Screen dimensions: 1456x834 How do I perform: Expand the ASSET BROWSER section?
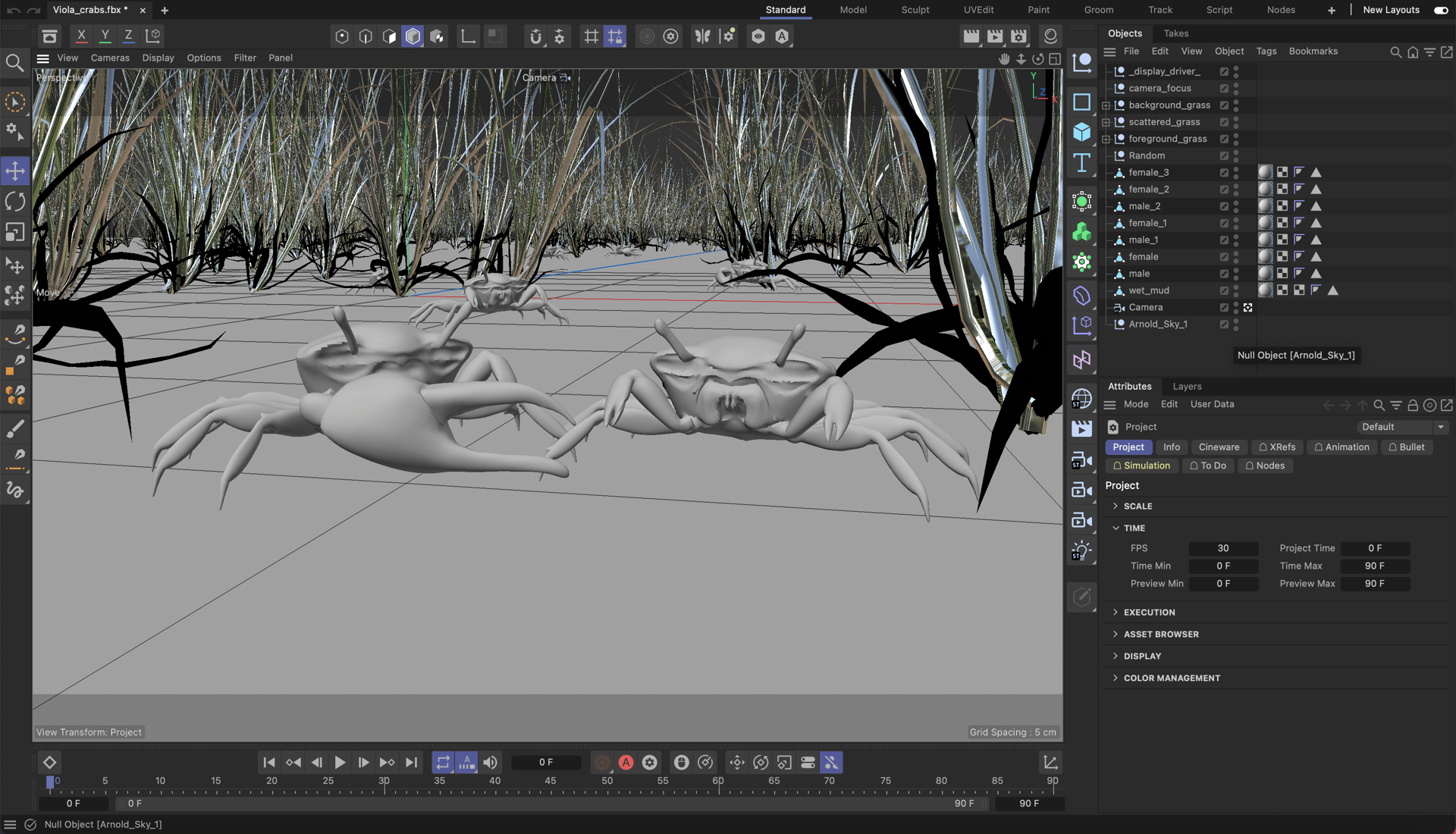tap(1116, 634)
